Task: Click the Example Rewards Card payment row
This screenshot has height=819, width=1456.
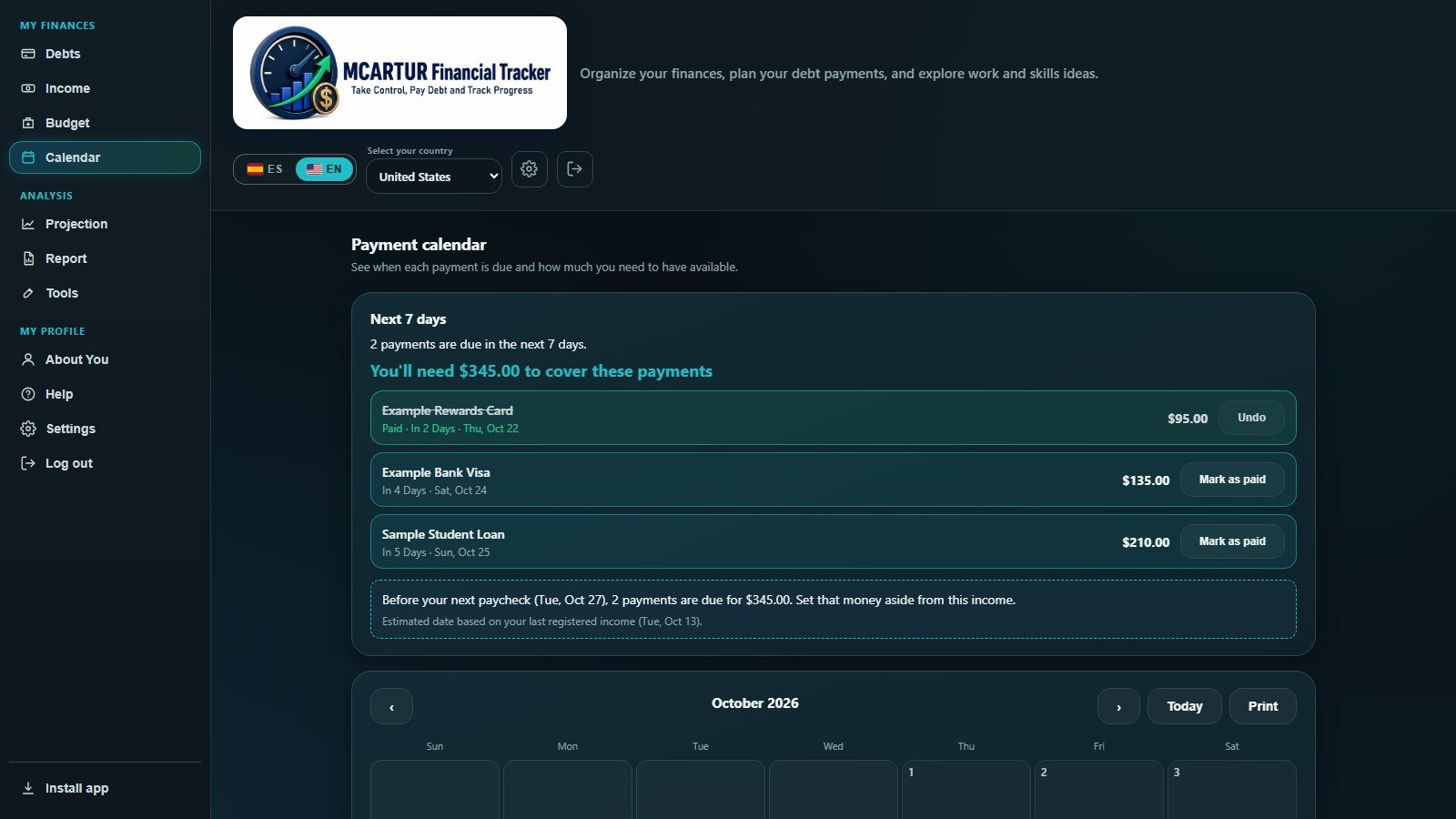Action: pyautogui.click(x=834, y=418)
